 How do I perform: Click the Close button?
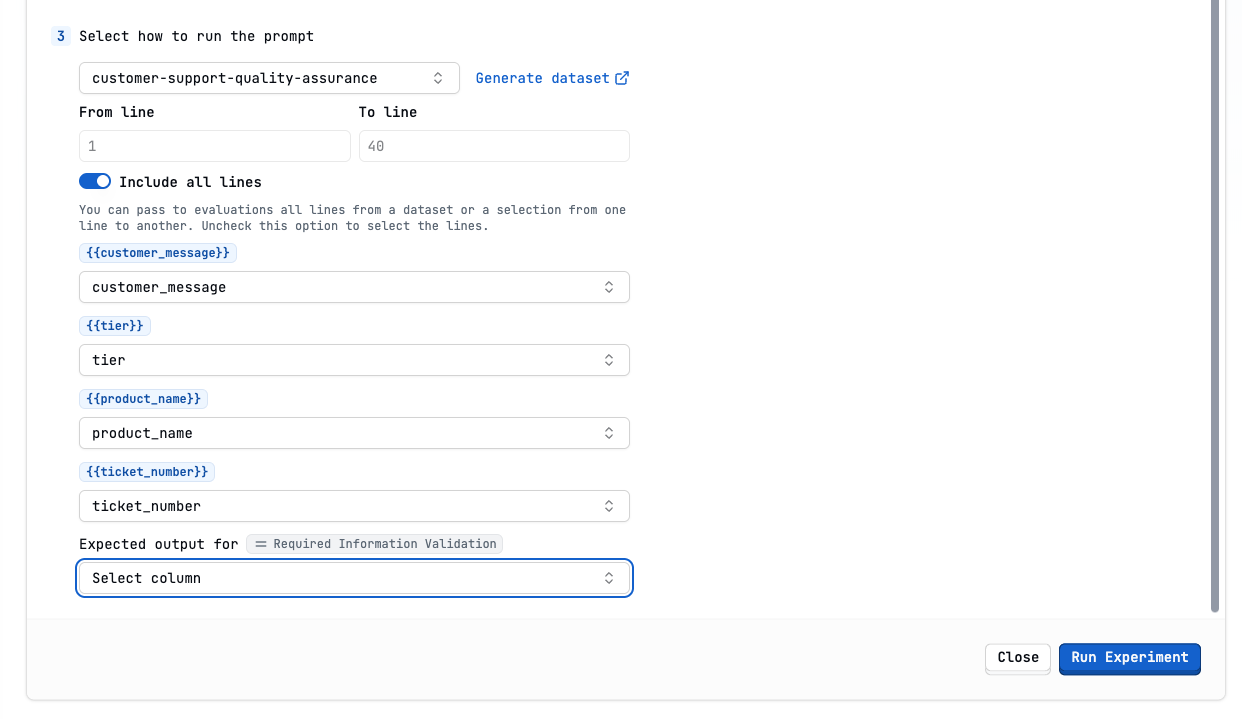pyautogui.click(x=1017, y=657)
